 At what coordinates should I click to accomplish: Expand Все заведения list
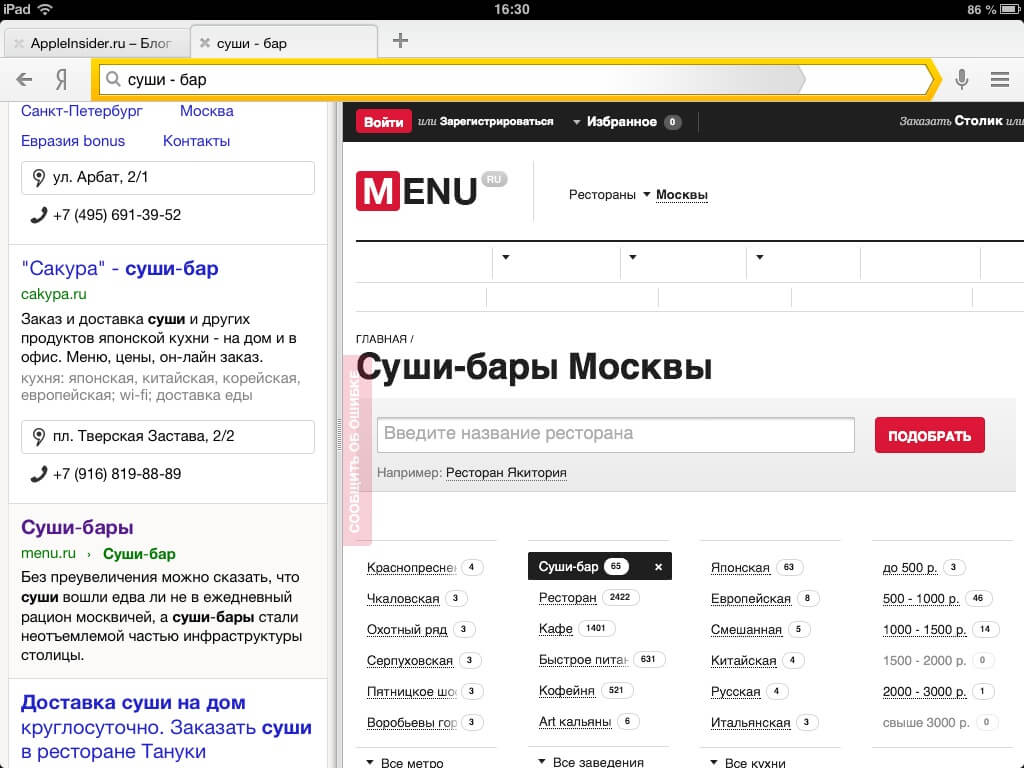point(591,761)
